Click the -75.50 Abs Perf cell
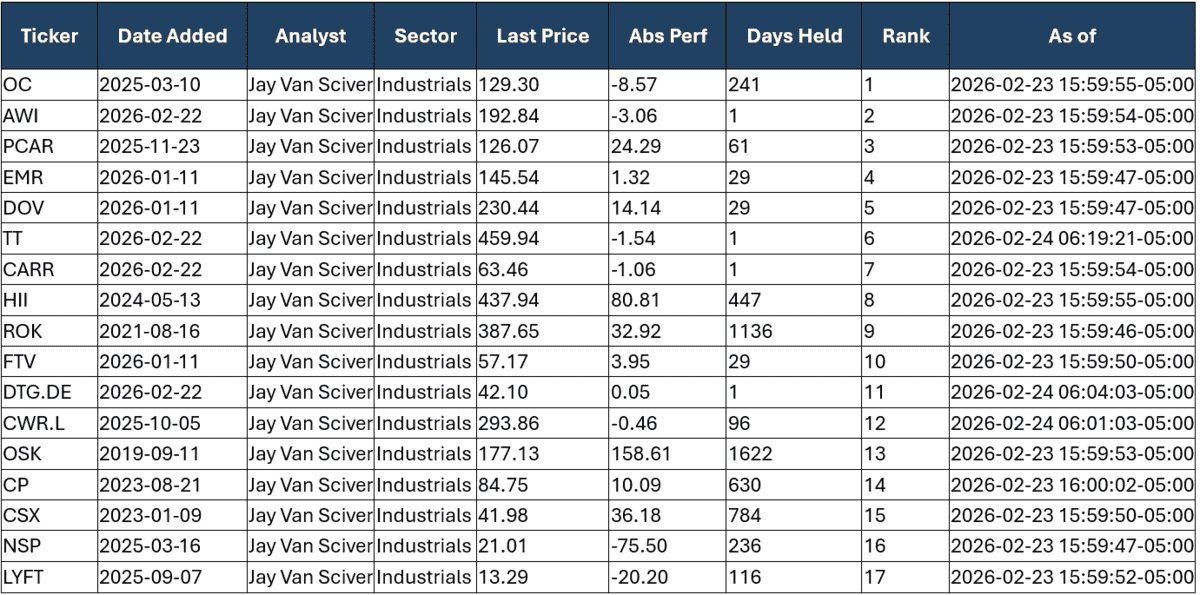This screenshot has width=1200, height=595. coord(667,546)
